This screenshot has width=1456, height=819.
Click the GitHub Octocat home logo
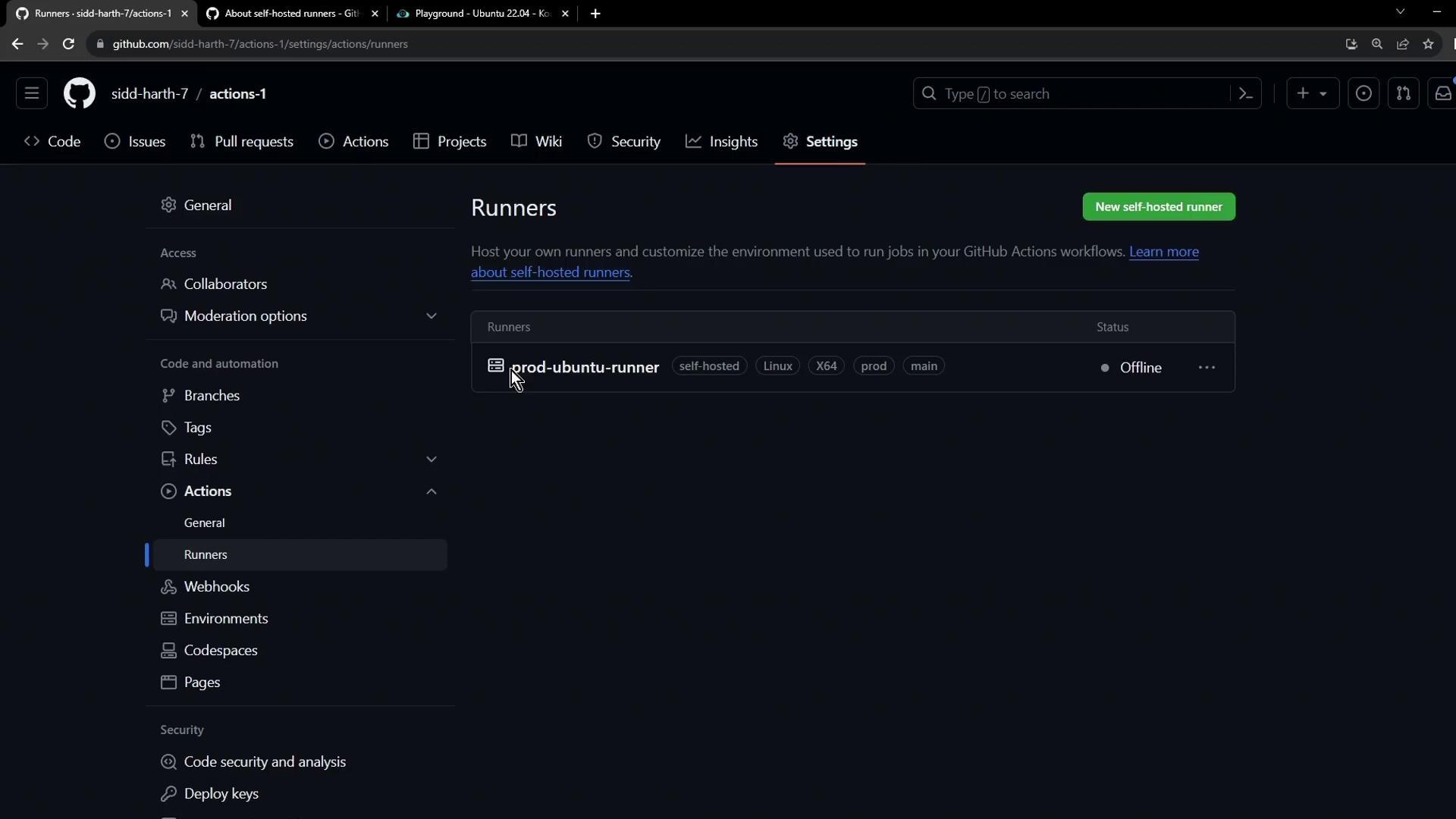point(79,94)
